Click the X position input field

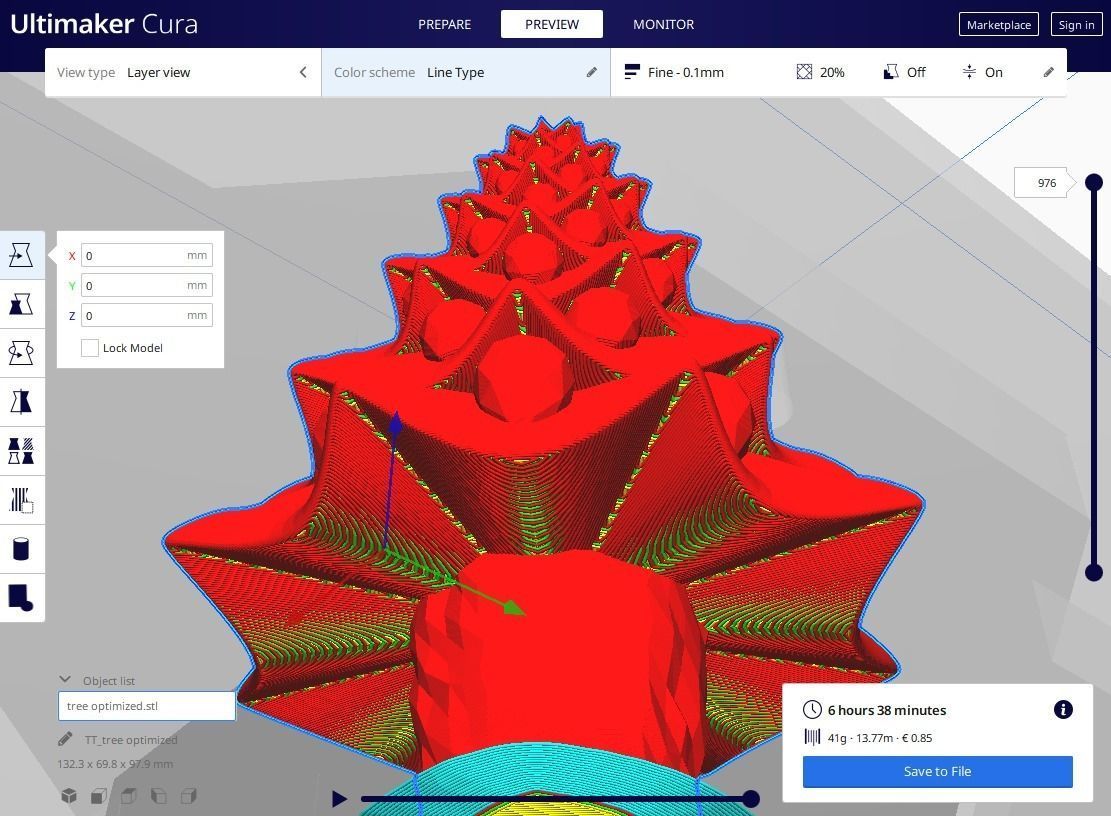pos(147,255)
